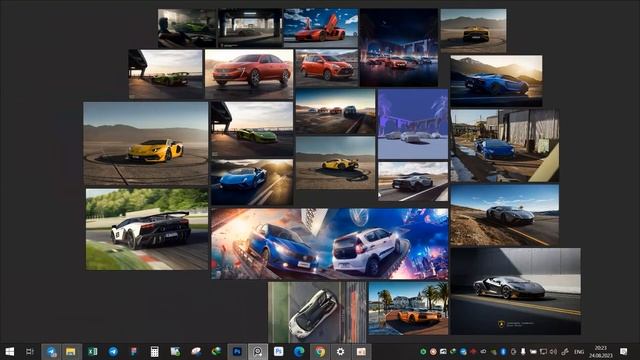Screen dimensions: 640x360
Task: Select image of man sitting near green car
Action: [187, 28]
